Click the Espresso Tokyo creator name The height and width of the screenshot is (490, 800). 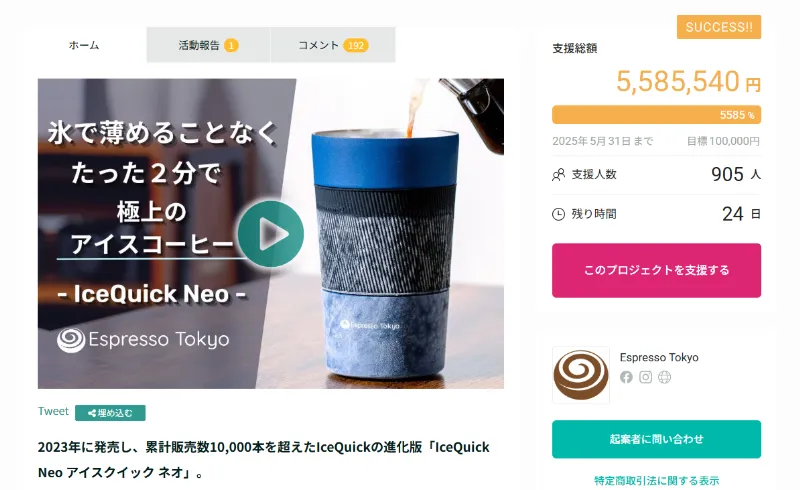click(x=659, y=357)
